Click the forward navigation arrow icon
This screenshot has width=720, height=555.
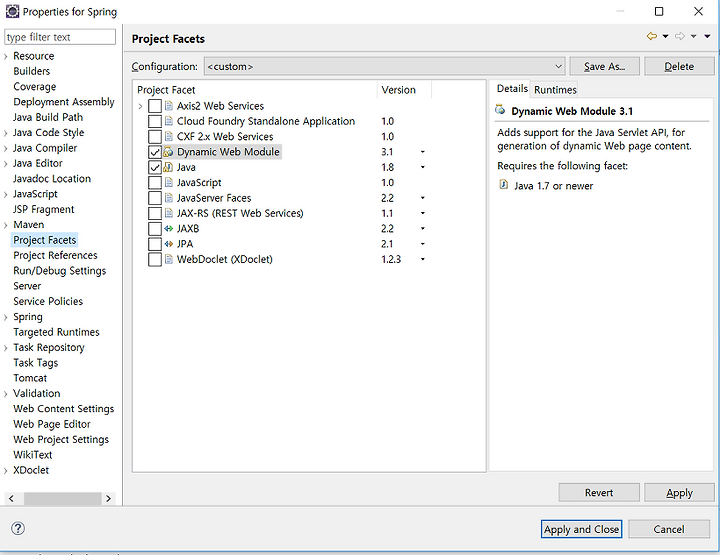point(680,36)
